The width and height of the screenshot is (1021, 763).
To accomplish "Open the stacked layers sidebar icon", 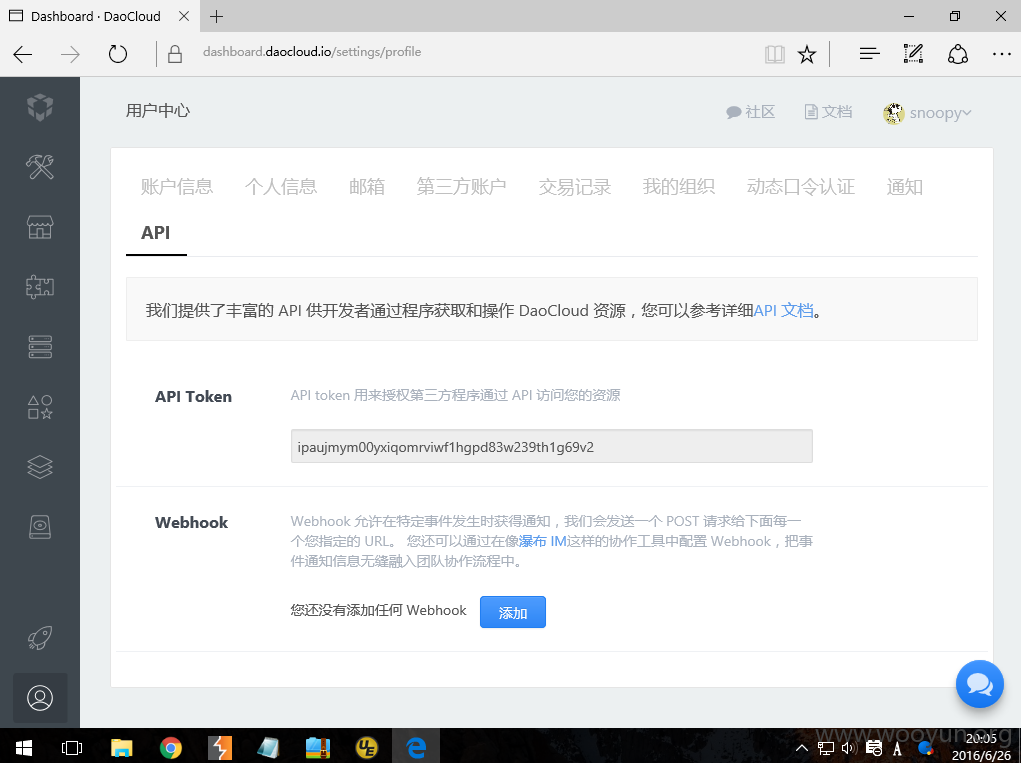I will 40,467.
